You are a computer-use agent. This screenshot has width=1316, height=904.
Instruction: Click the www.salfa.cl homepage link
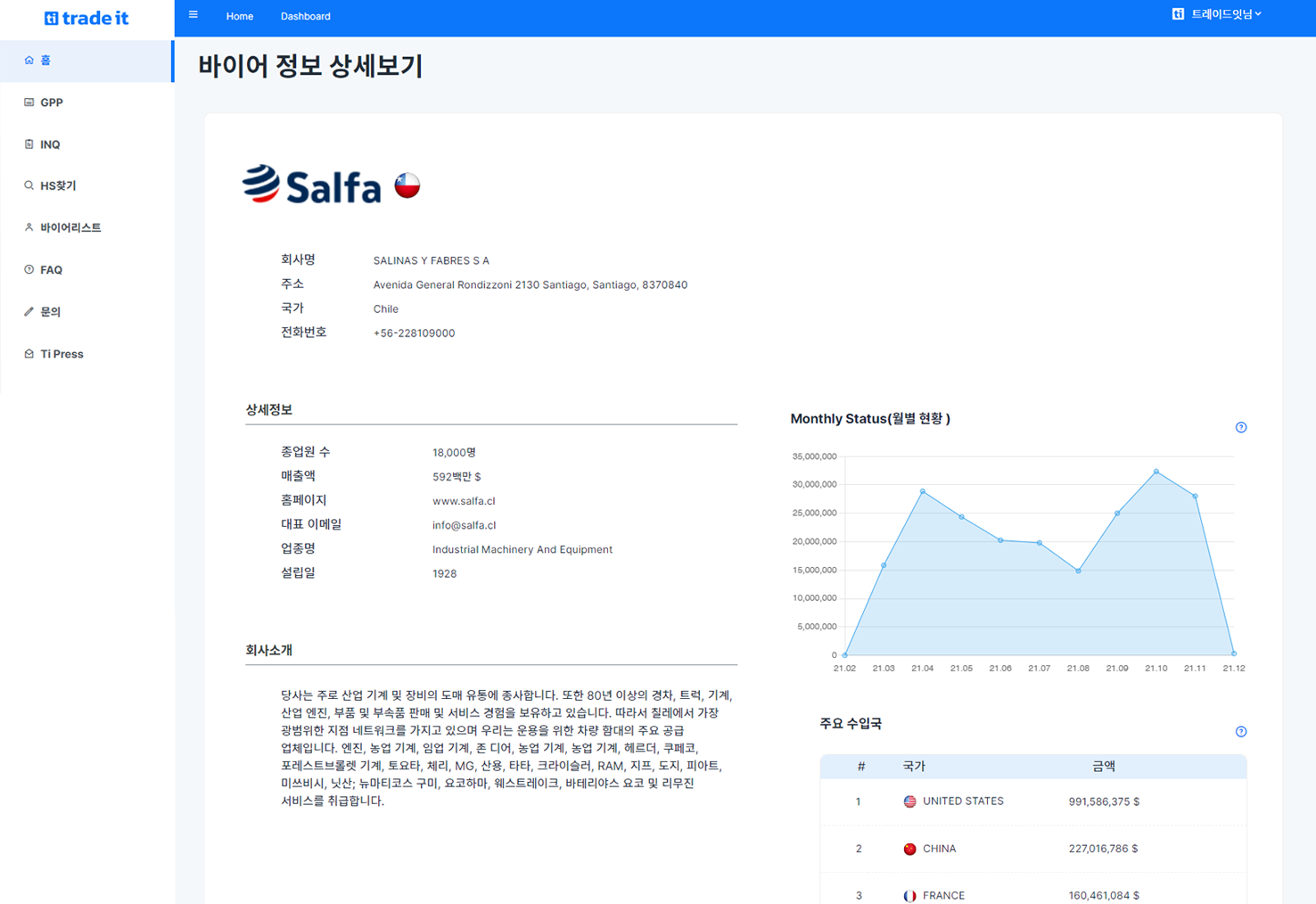(464, 501)
